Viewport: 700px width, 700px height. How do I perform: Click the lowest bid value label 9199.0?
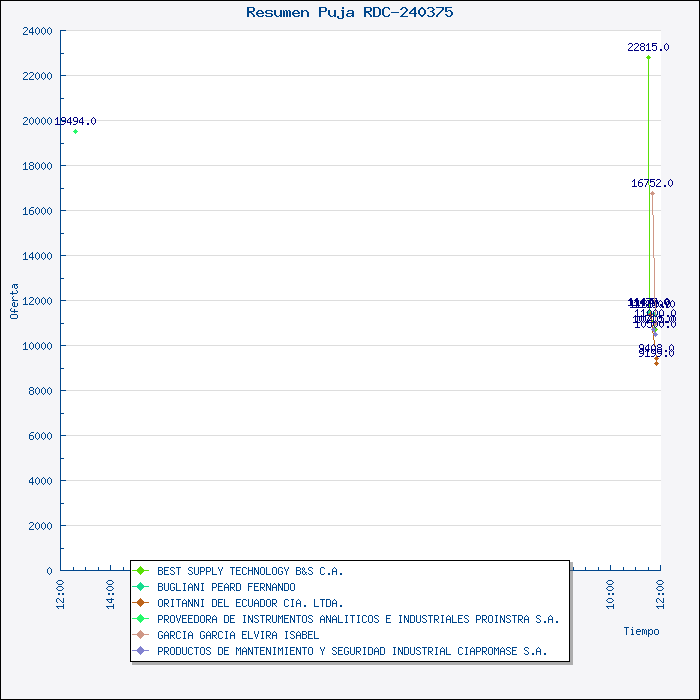point(656,353)
